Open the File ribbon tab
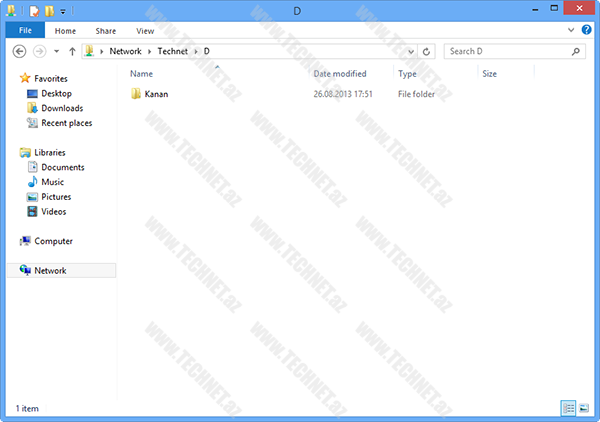Image resolution: width=600 pixels, height=422 pixels. click(25, 30)
